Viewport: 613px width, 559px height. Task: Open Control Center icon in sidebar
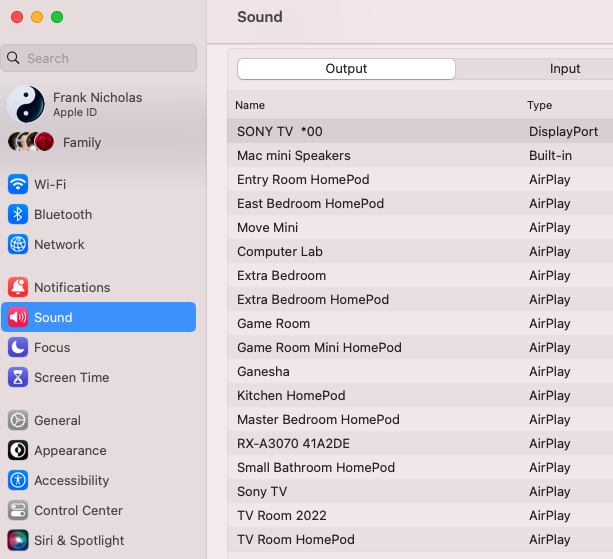[x=18, y=510]
